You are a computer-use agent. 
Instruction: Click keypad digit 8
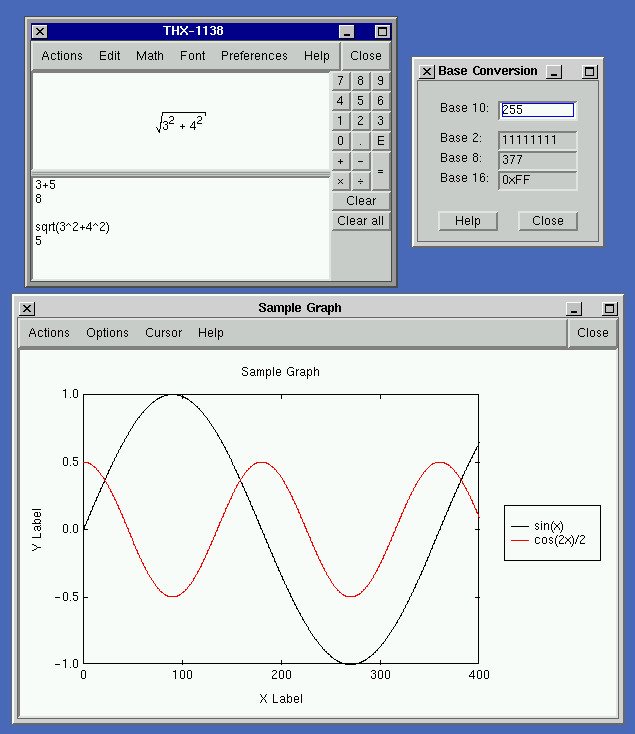[x=360, y=81]
